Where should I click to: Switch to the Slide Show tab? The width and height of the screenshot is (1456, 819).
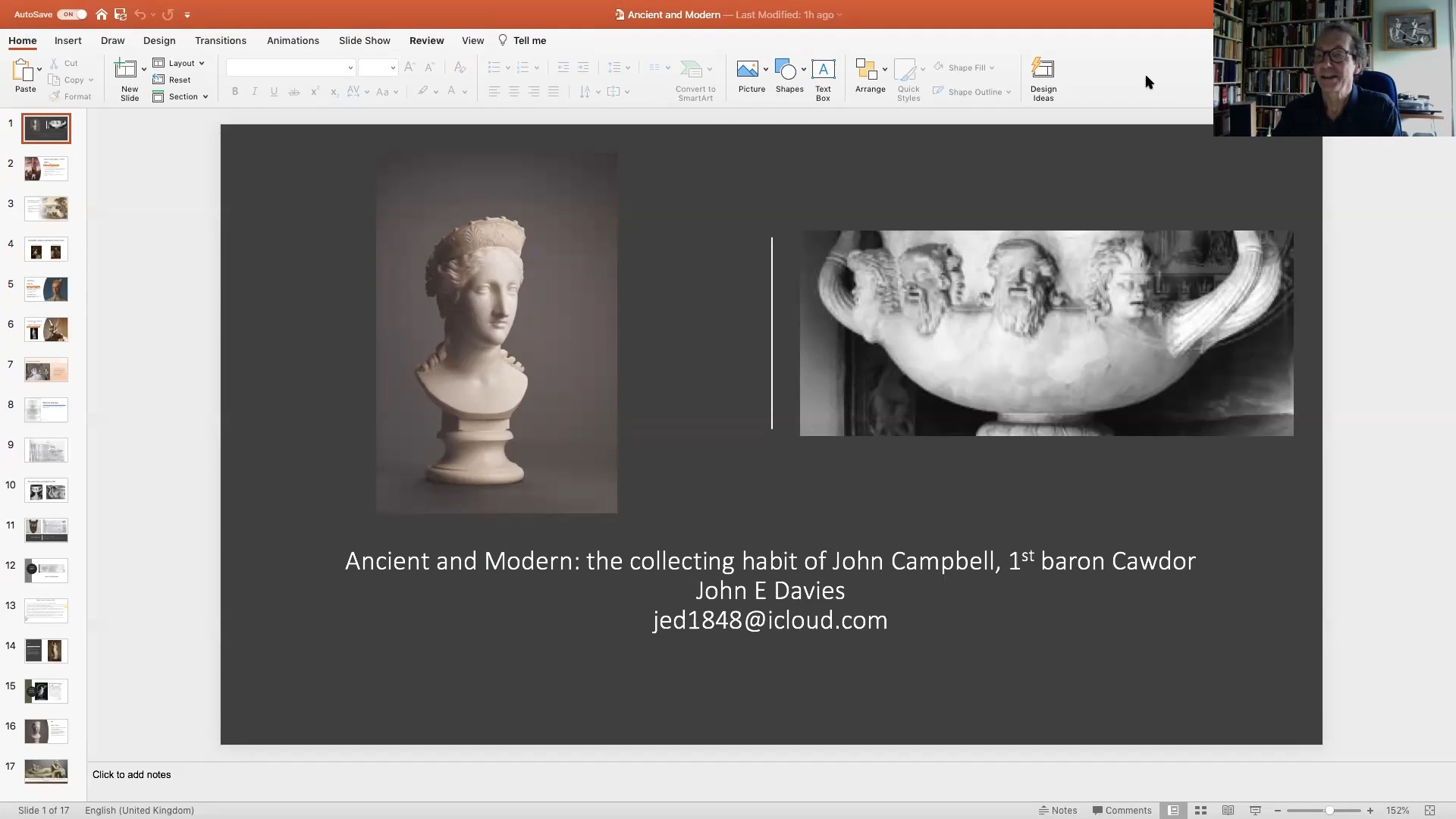(364, 40)
